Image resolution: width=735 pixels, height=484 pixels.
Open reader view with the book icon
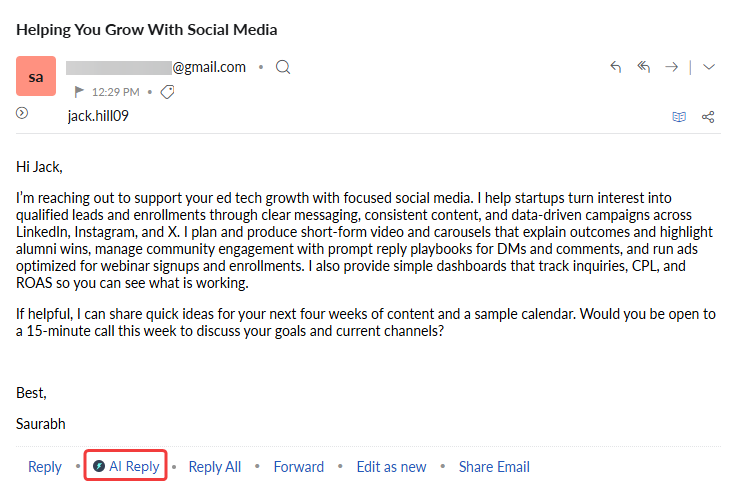[x=679, y=117]
